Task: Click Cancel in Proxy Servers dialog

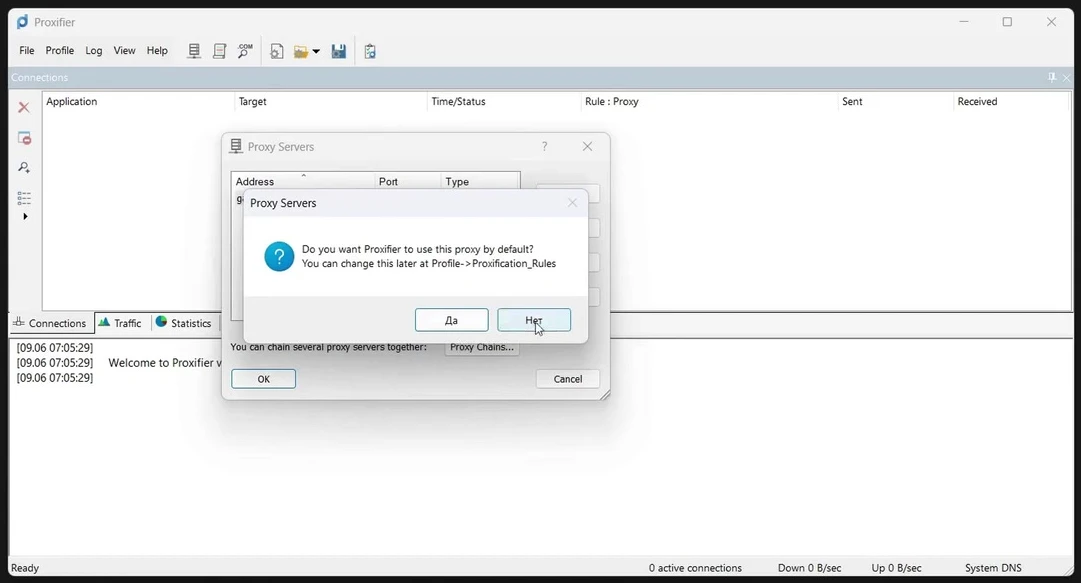Action: (x=568, y=379)
